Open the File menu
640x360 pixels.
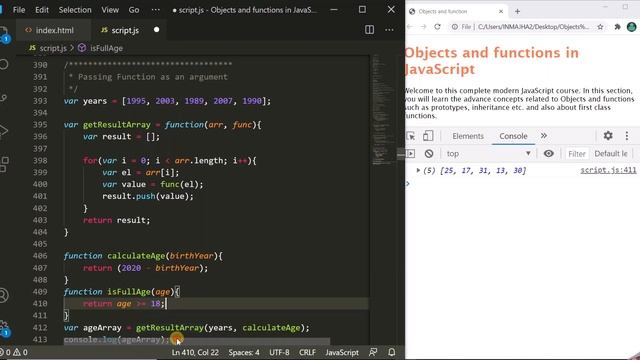(19, 10)
